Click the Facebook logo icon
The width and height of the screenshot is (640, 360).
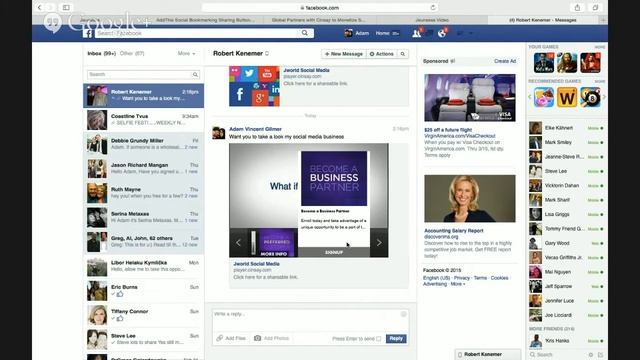point(87,33)
